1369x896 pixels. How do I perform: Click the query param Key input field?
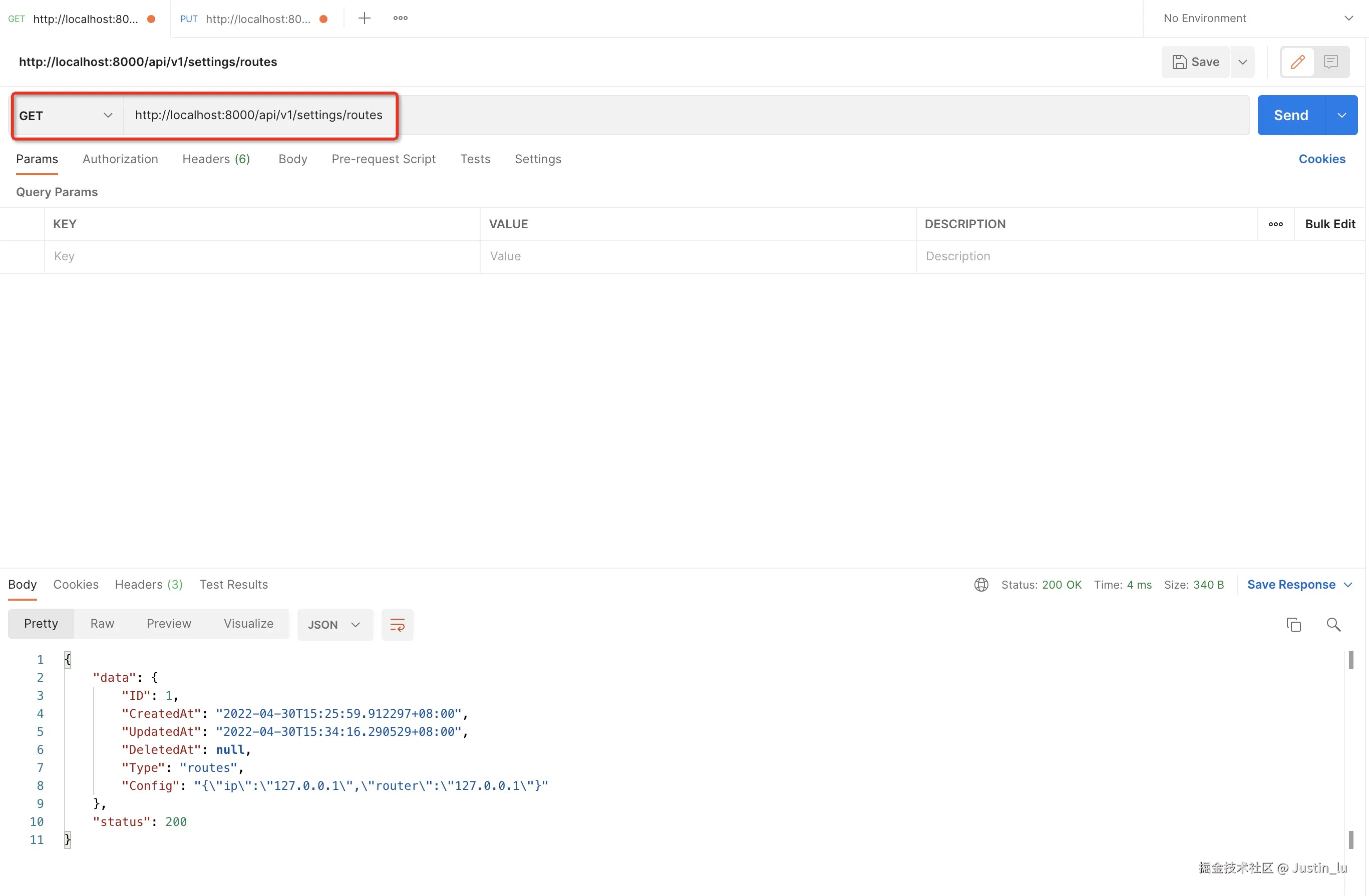tap(262, 256)
